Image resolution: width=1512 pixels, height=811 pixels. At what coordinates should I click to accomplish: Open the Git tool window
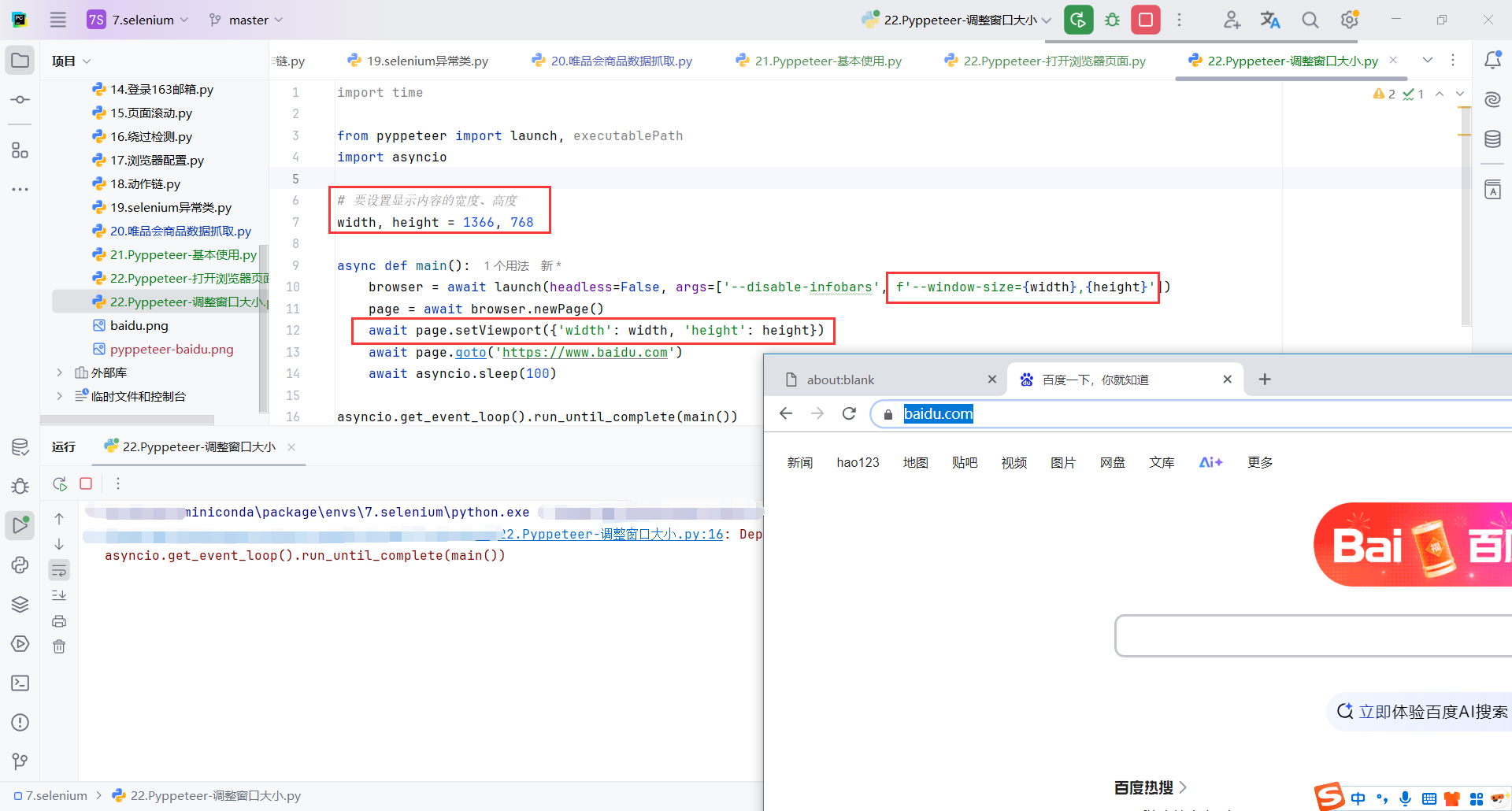pos(20,761)
